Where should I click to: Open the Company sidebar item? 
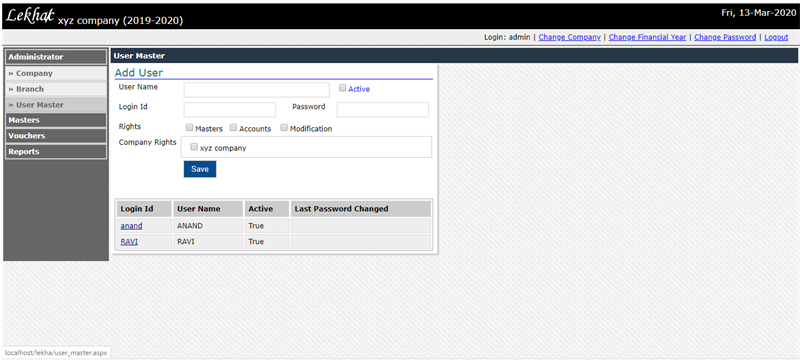56,73
